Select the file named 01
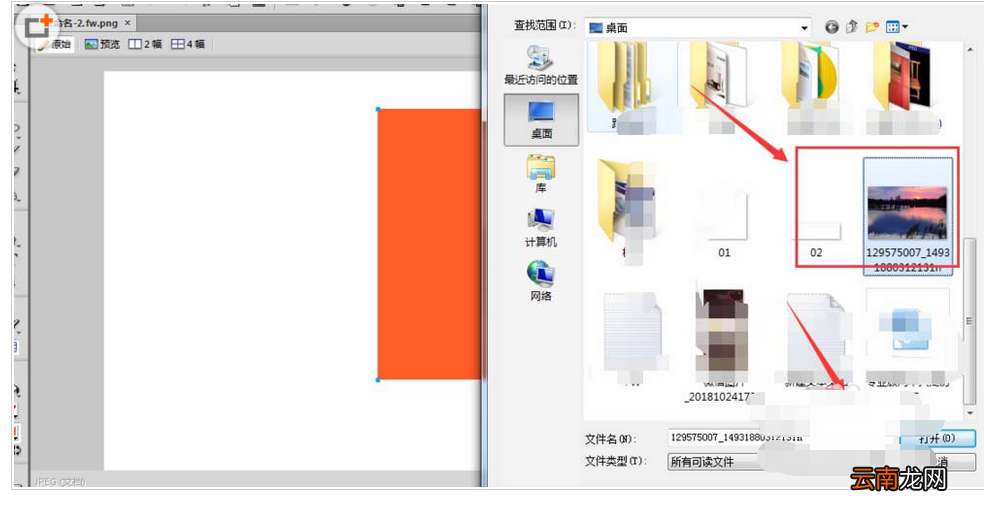The height and width of the screenshot is (507, 984). point(724,223)
